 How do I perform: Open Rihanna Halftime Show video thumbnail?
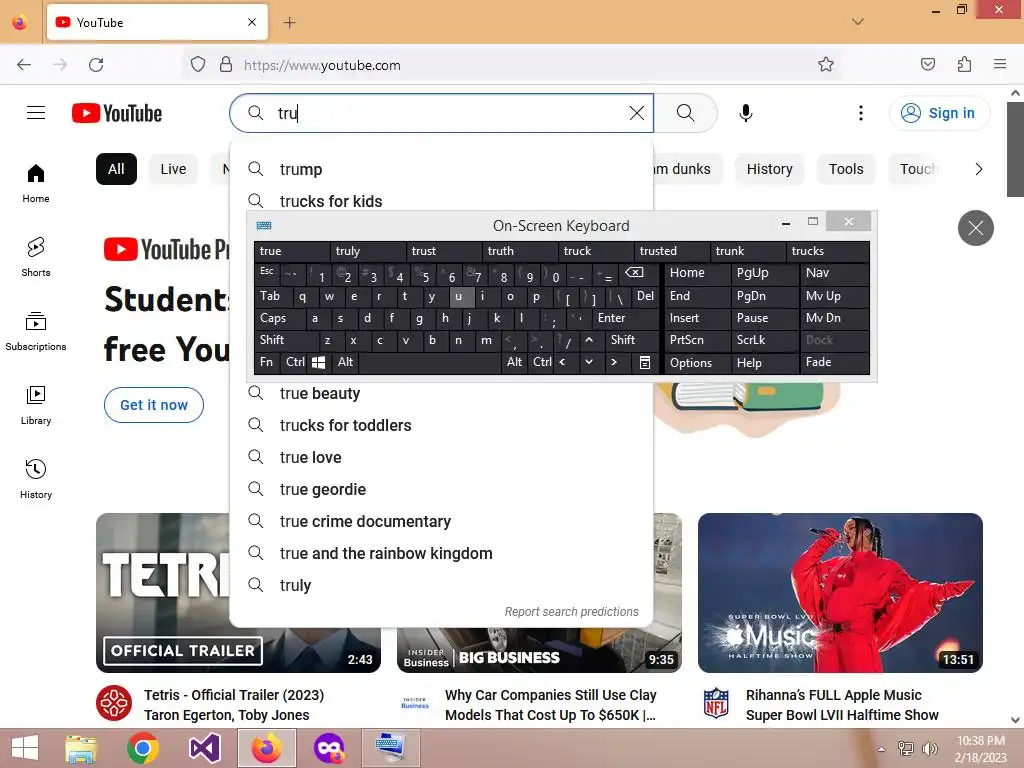840,592
